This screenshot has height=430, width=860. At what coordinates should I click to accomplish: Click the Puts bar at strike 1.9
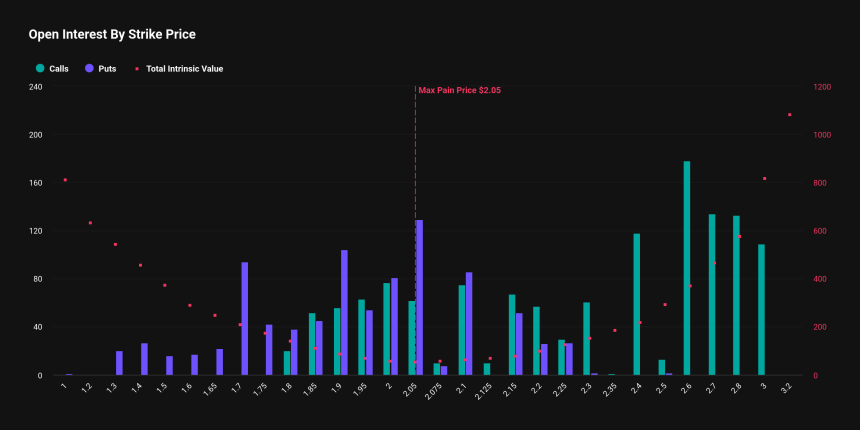[344, 312]
